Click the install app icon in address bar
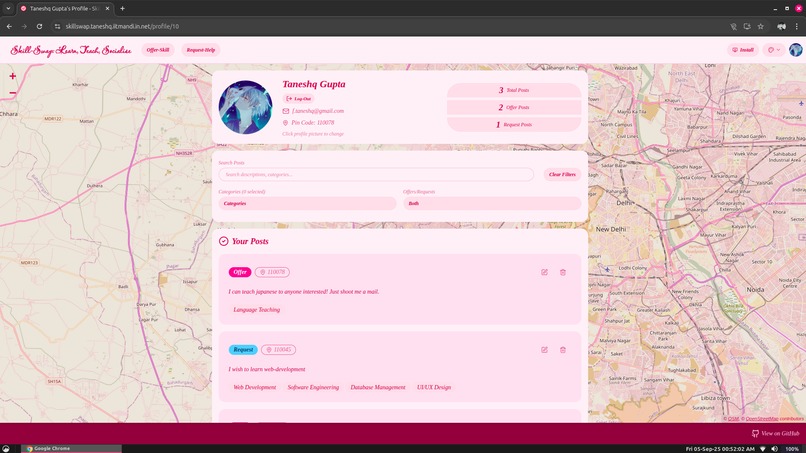Viewport: 806px width, 453px height. tap(747, 26)
